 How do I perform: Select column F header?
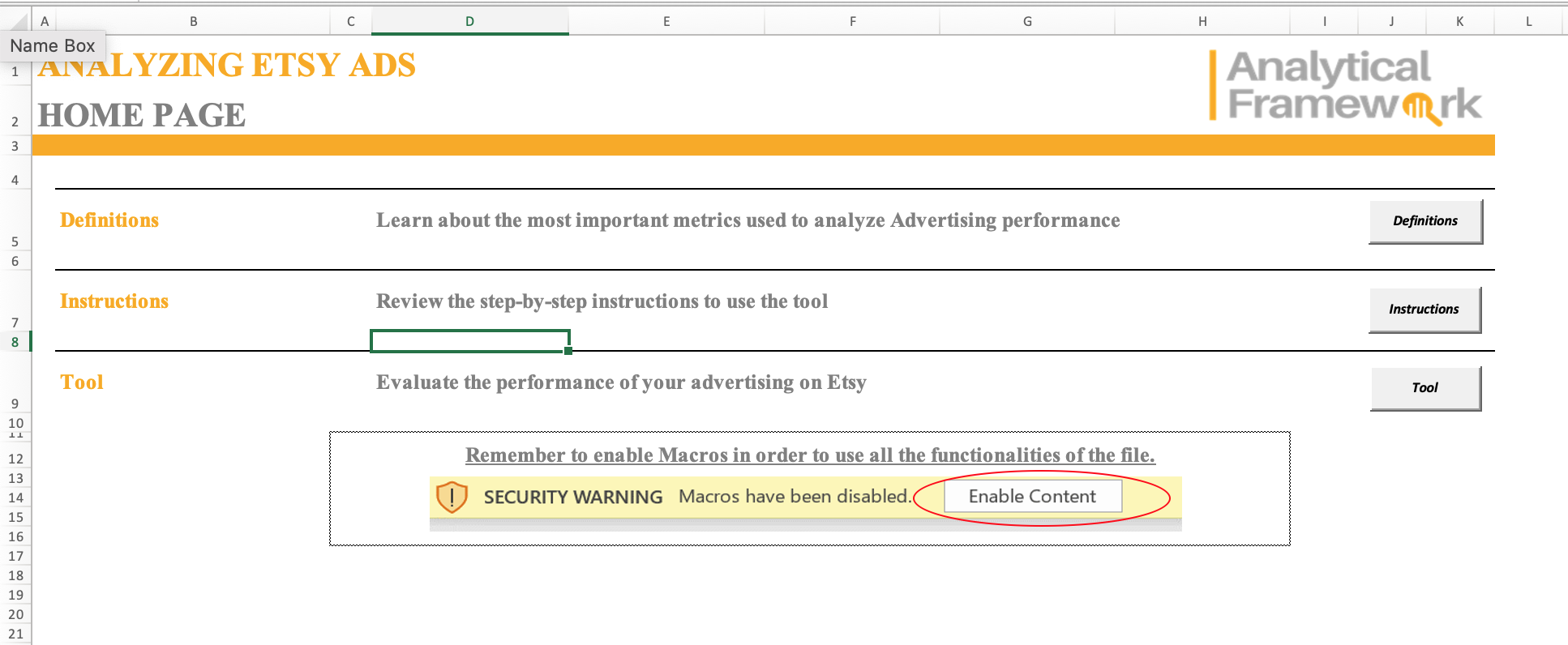pyautogui.click(x=853, y=22)
